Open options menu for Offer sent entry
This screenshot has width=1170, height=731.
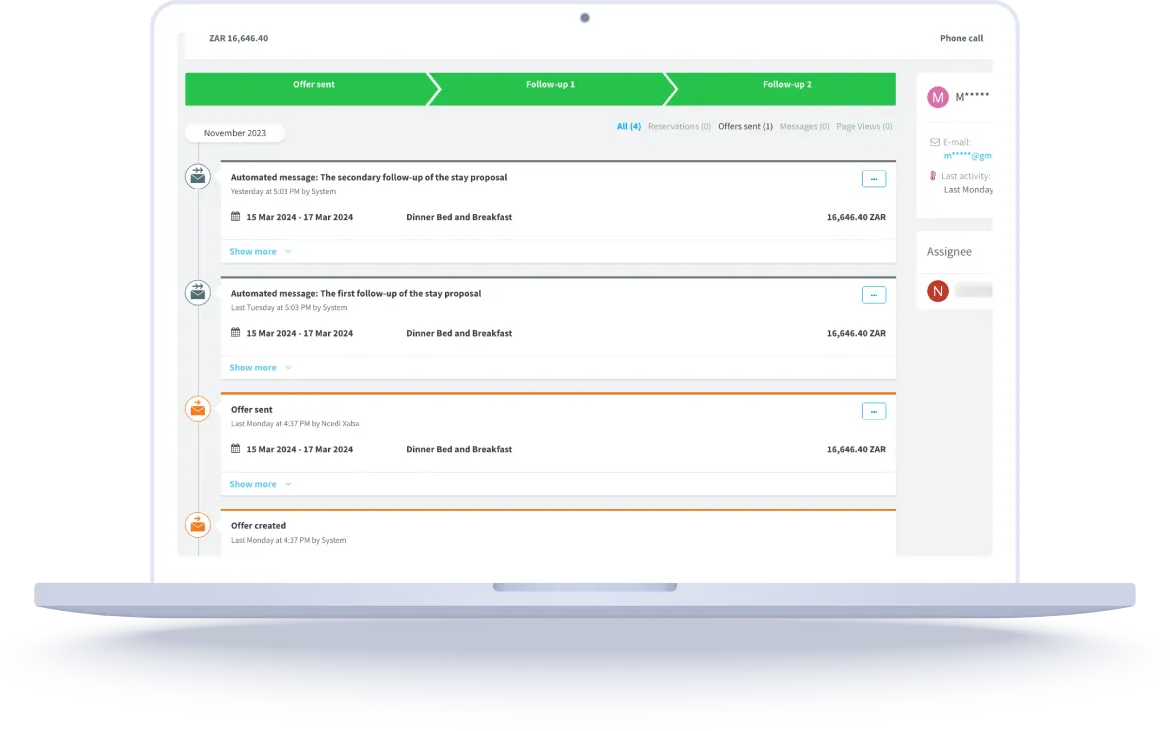tap(874, 411)
